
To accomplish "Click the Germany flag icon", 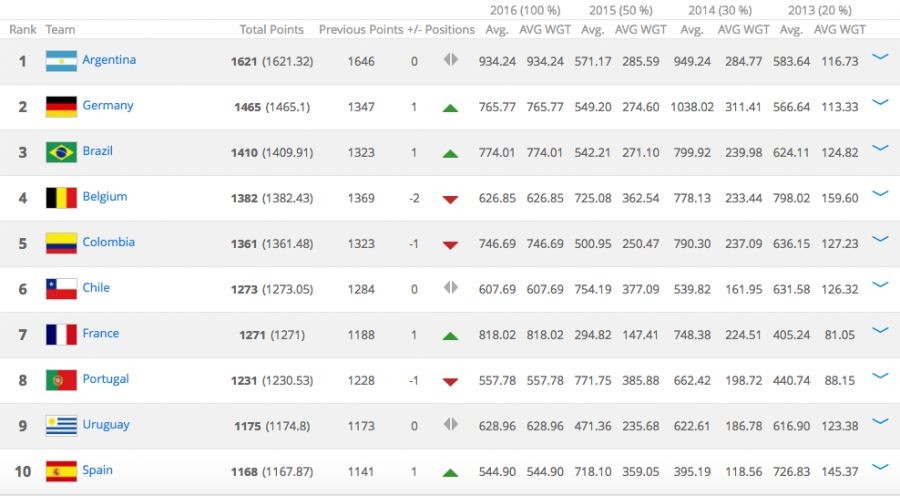I will tap(61, 106).
